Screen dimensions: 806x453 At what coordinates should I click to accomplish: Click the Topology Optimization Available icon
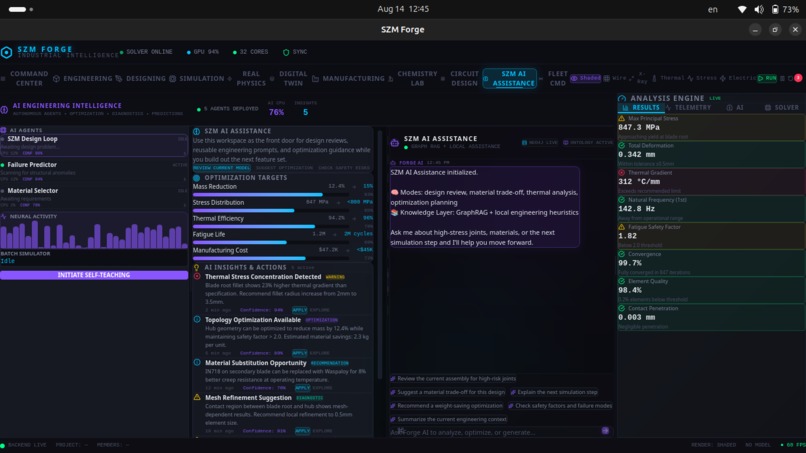[x=197, y=320]
